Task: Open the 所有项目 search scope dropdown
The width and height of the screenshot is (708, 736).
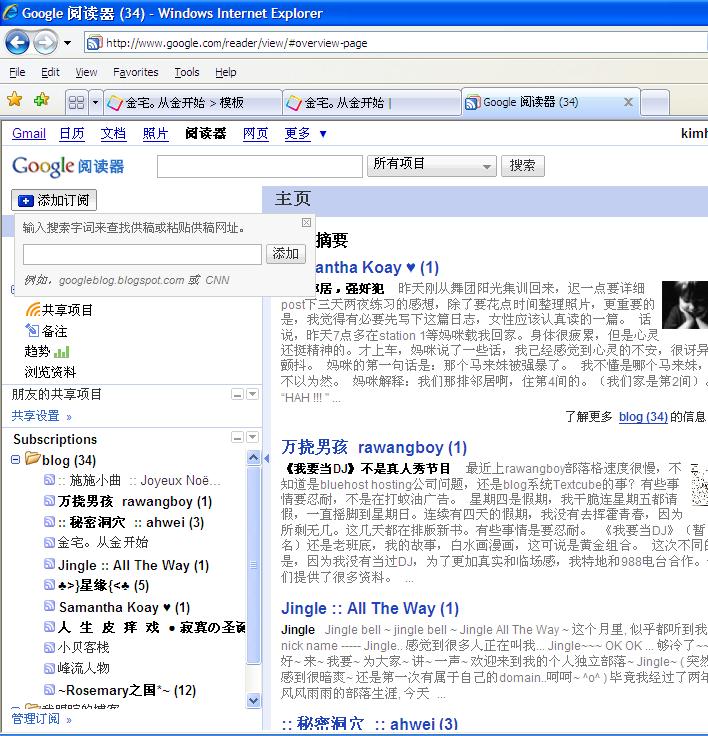Action: (x=431, y=165)
